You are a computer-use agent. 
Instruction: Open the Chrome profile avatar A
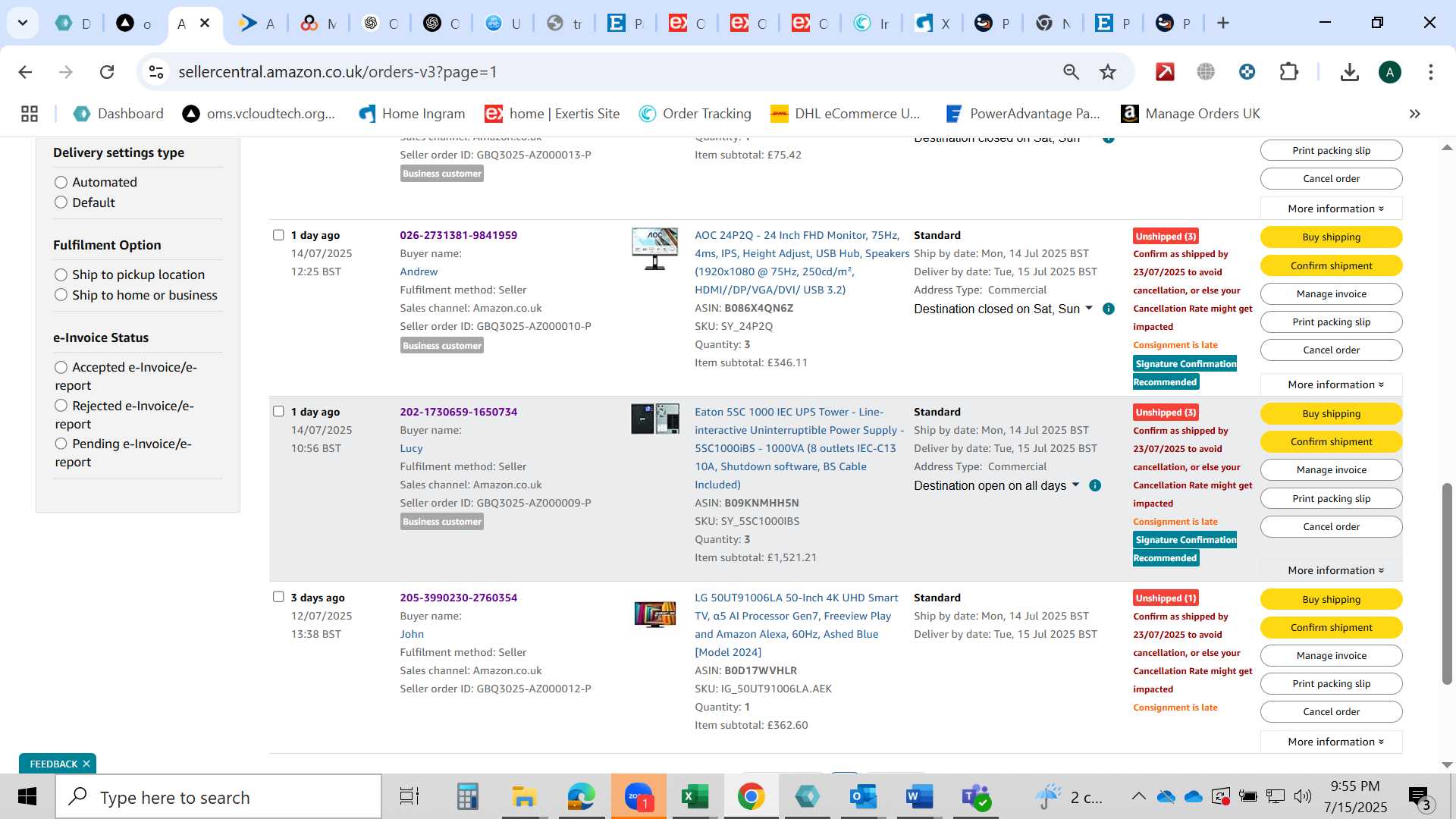point(1389,72)
